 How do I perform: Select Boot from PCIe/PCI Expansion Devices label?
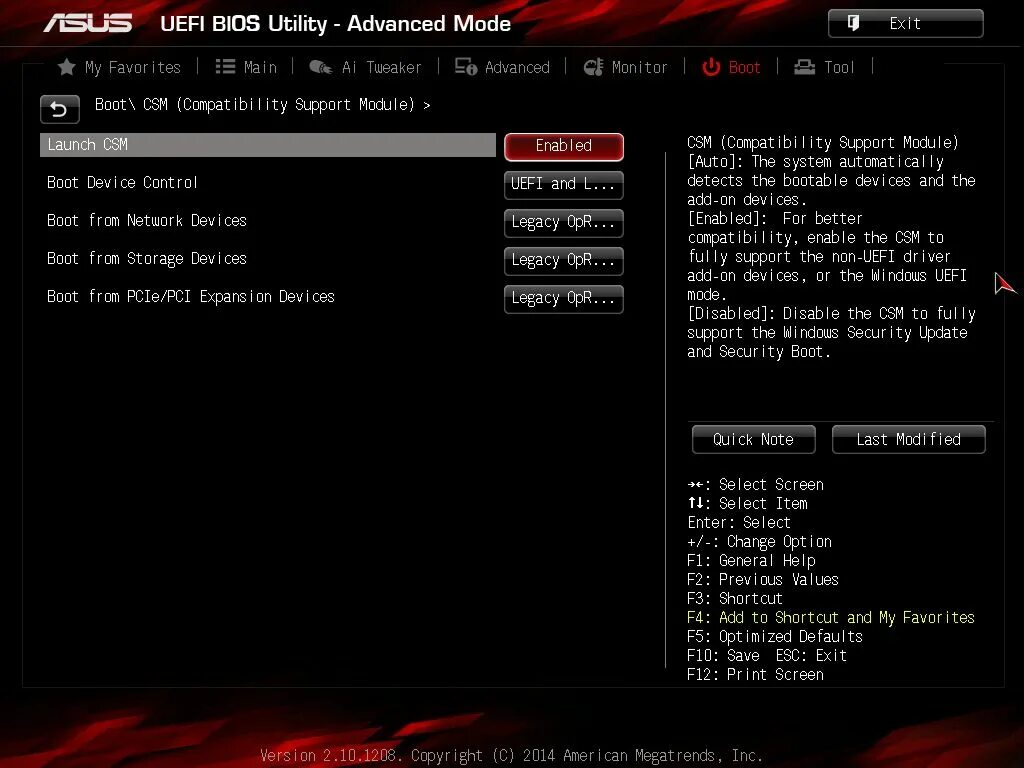[191, 296]
